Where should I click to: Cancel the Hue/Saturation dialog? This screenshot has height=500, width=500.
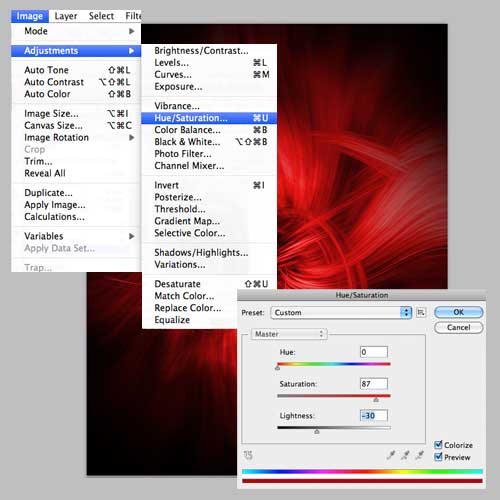(459, 327)
